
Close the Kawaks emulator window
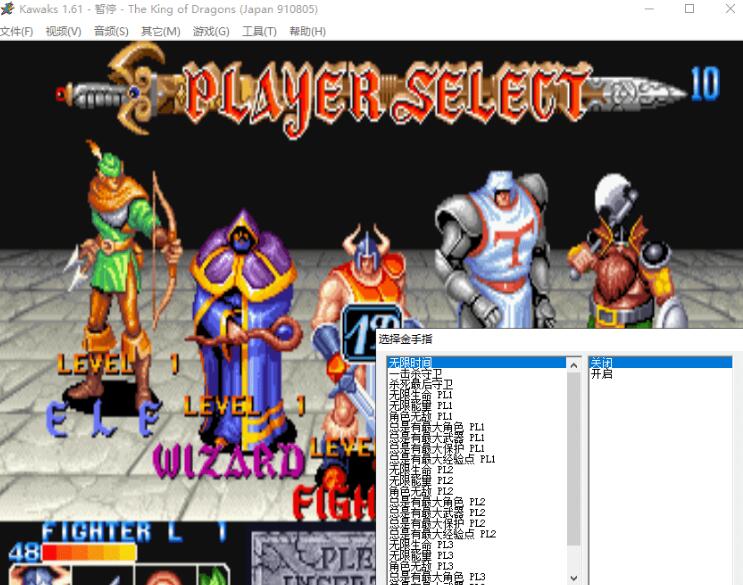tap(730, 9)
